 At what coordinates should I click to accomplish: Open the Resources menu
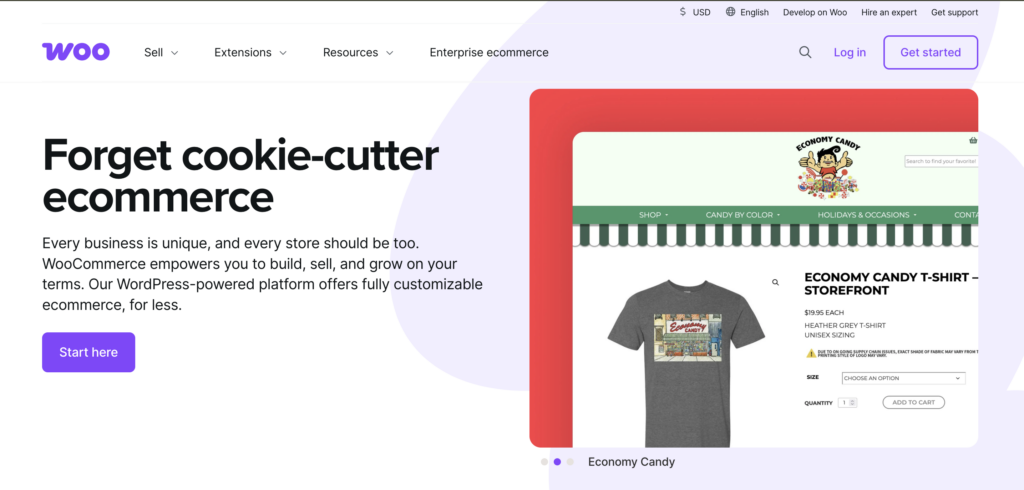click(x=359, y=52)
